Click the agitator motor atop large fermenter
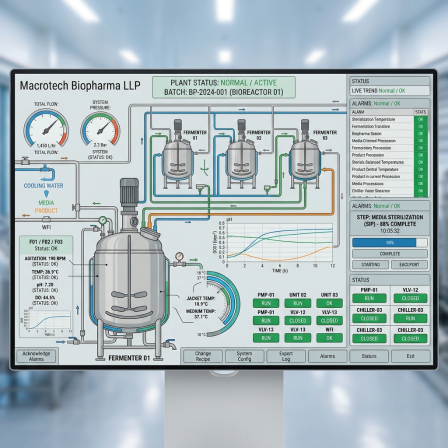 tap(129, 193)
